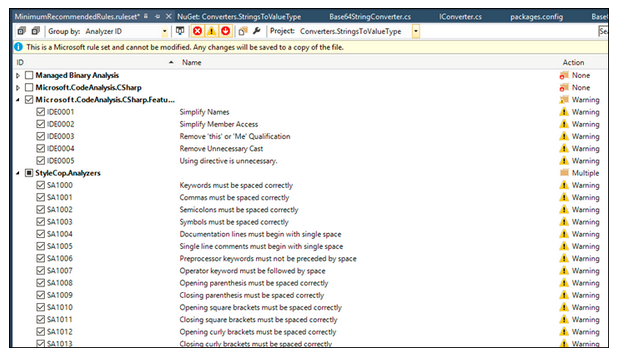Click warning icon for SA1008 action
Image resolution: width=619 pixels, height=360 pixels.
pyautogui.click(x=564, y=283)
